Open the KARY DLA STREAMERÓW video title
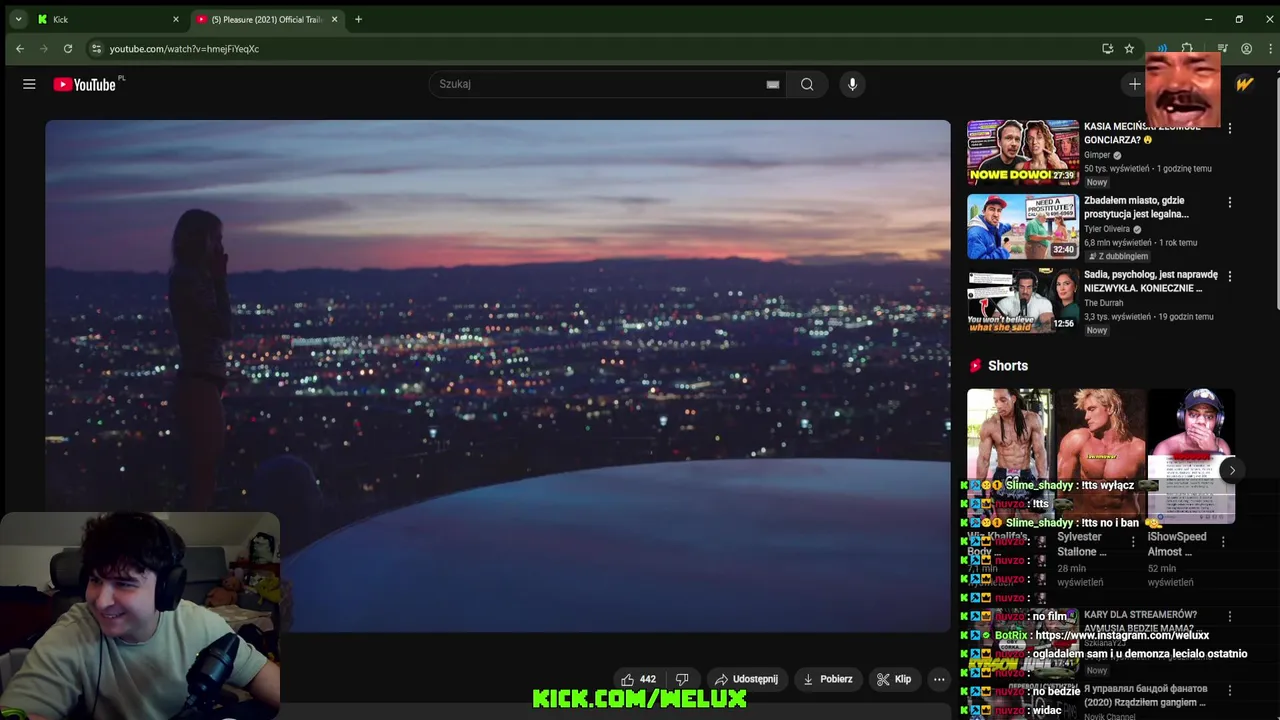The width and height of the screenshot is (1280, 720). 1140,621
